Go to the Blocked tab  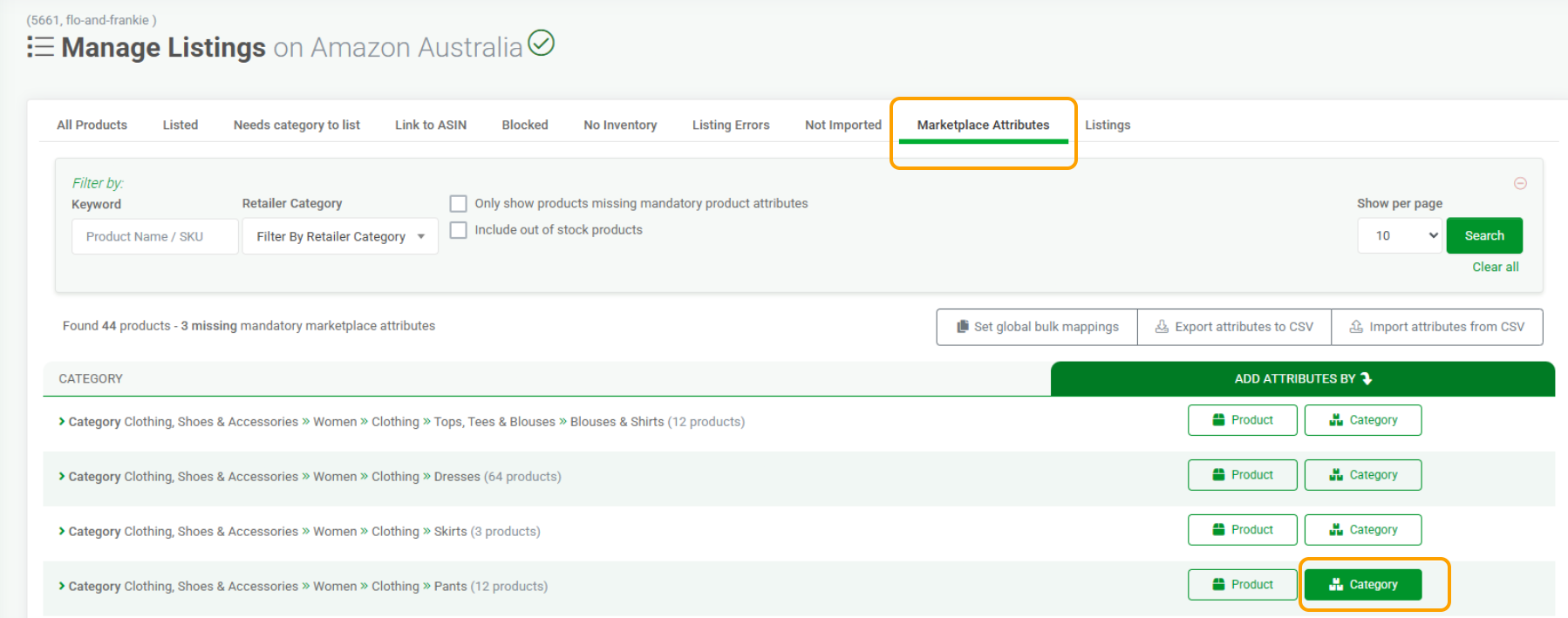click(525, 125)
